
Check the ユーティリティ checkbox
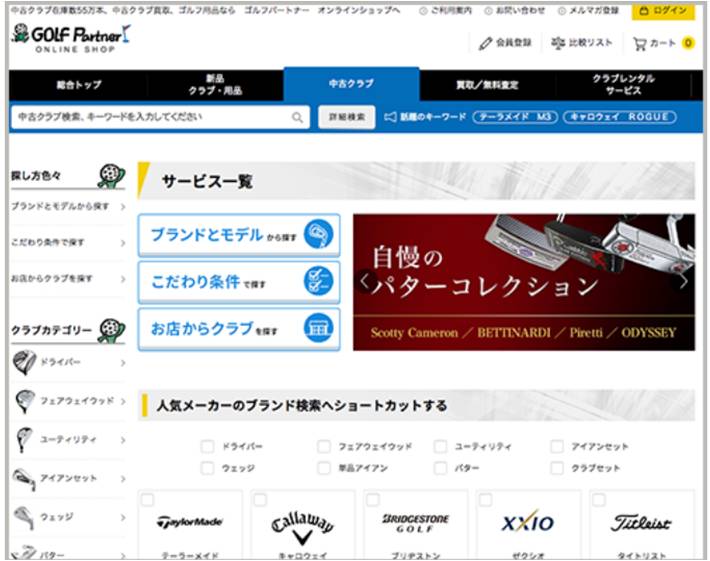(440, 446)
